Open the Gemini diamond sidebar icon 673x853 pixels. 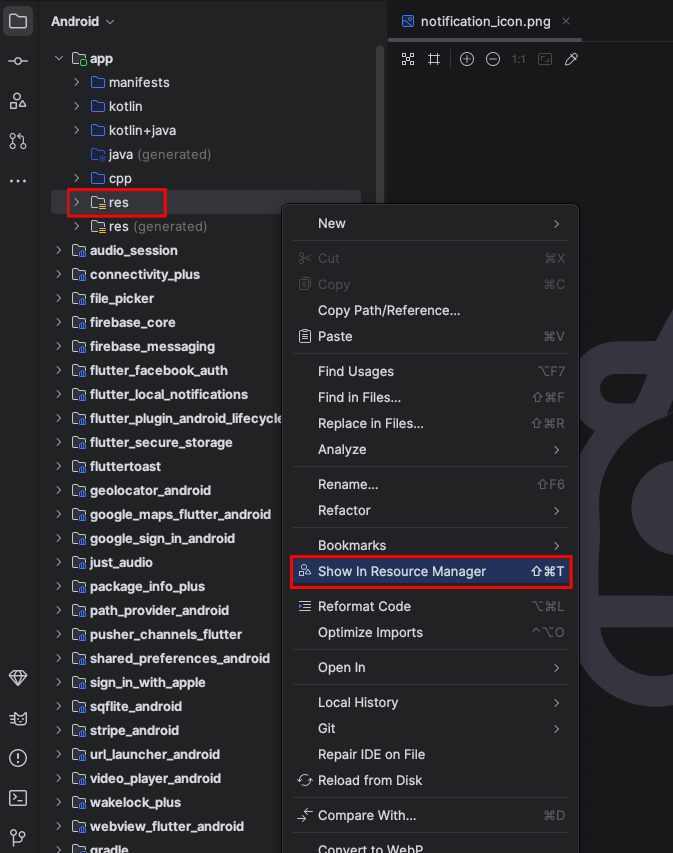(x=18, y=678)
